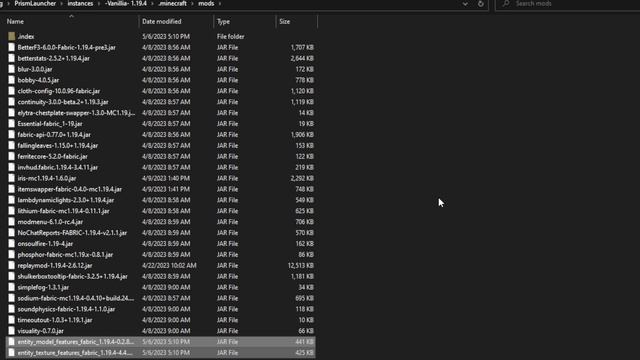This screenshot has height=360, width=640.
Task: Select simplefog-1.3.1.jar file name
Action: click(x=43, y=287)
